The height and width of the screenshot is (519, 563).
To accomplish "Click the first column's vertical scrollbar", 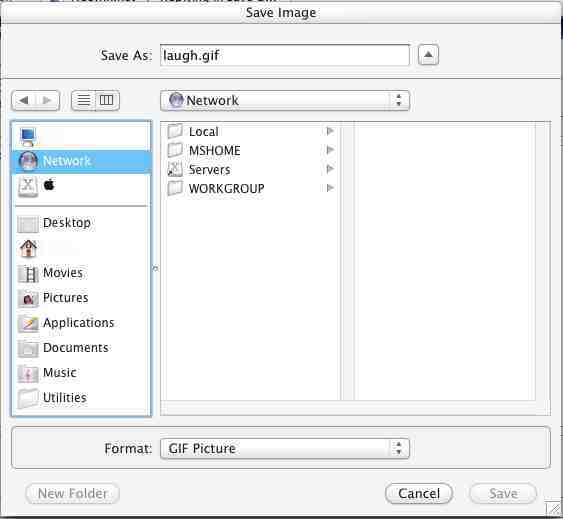I will click(347, 261).
